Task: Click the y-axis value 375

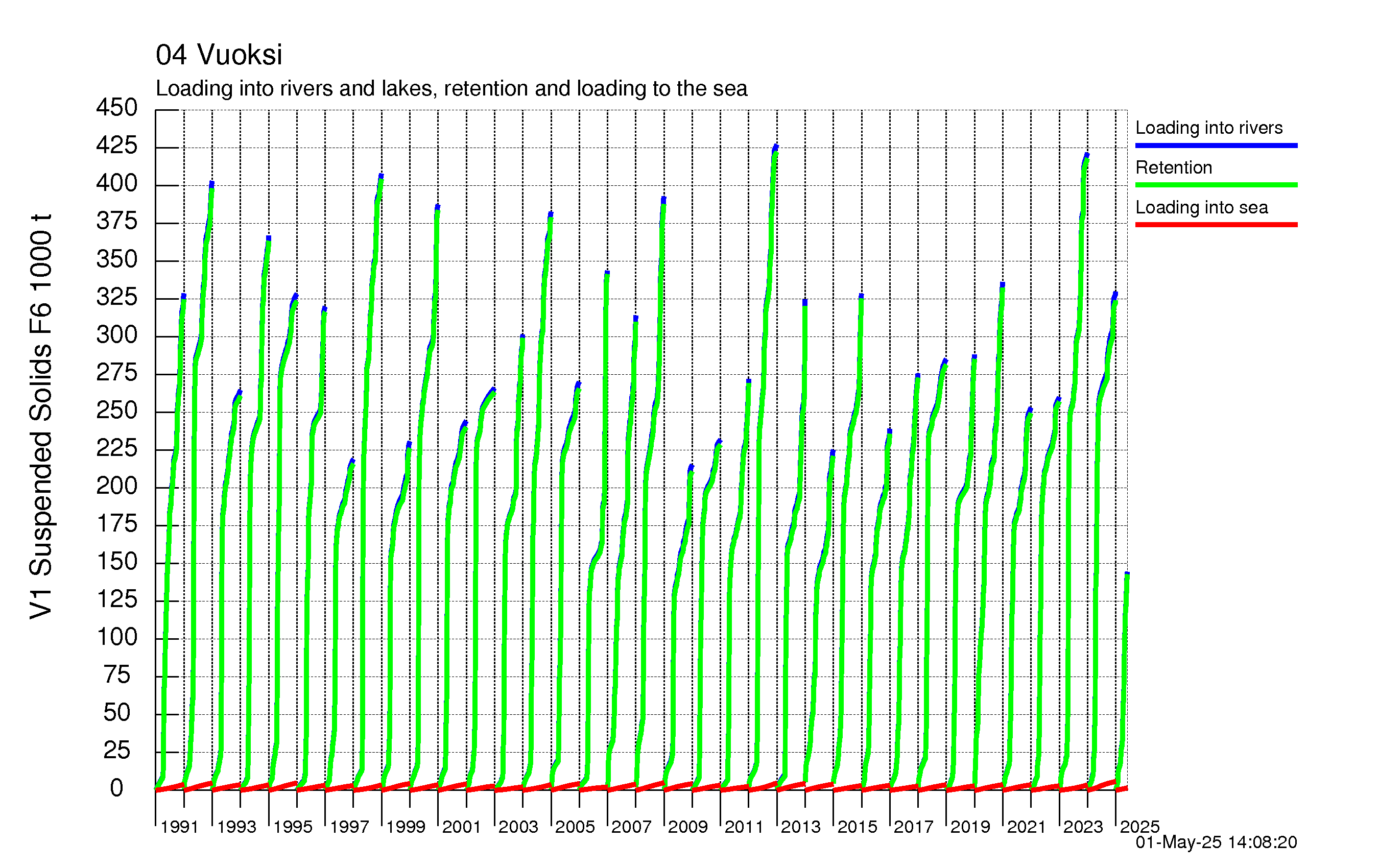Action: coord(117,221)
